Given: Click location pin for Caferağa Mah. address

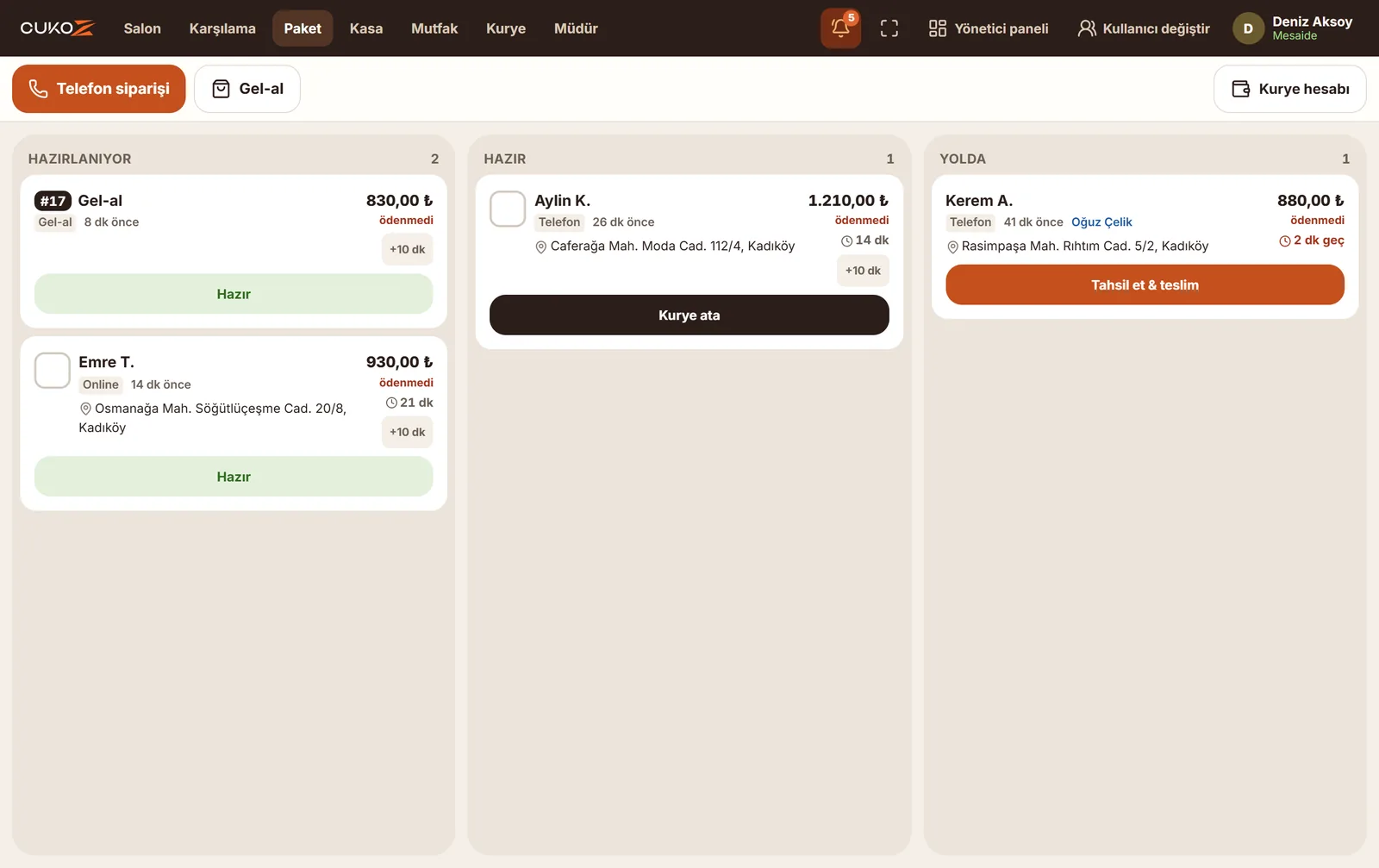Looking at the screenshot, I should tap(541, 247).
